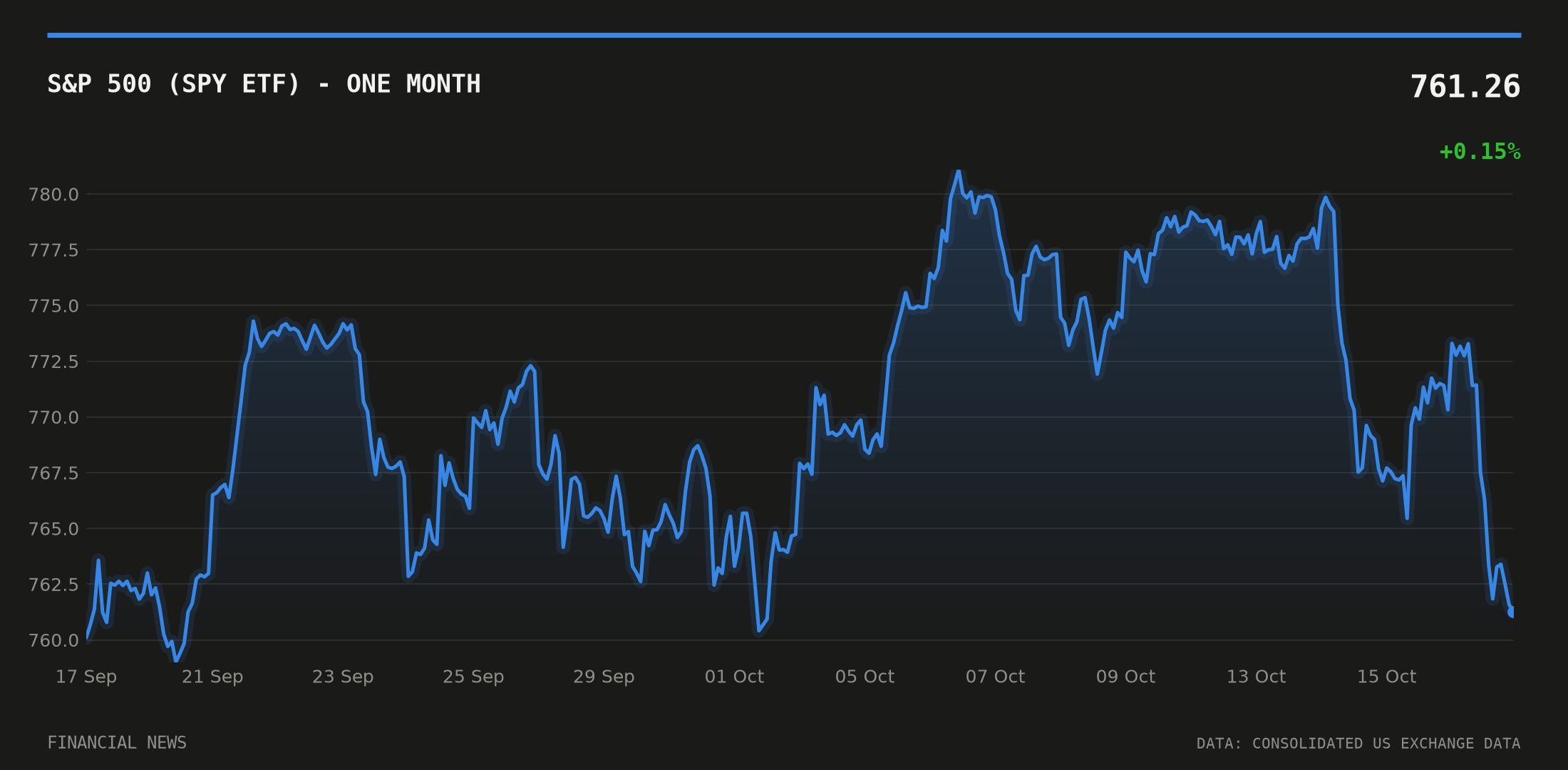This screenshot has height=770, width=1568.
Task: Click the 05 Oct date label
Action: pos(865,677)
